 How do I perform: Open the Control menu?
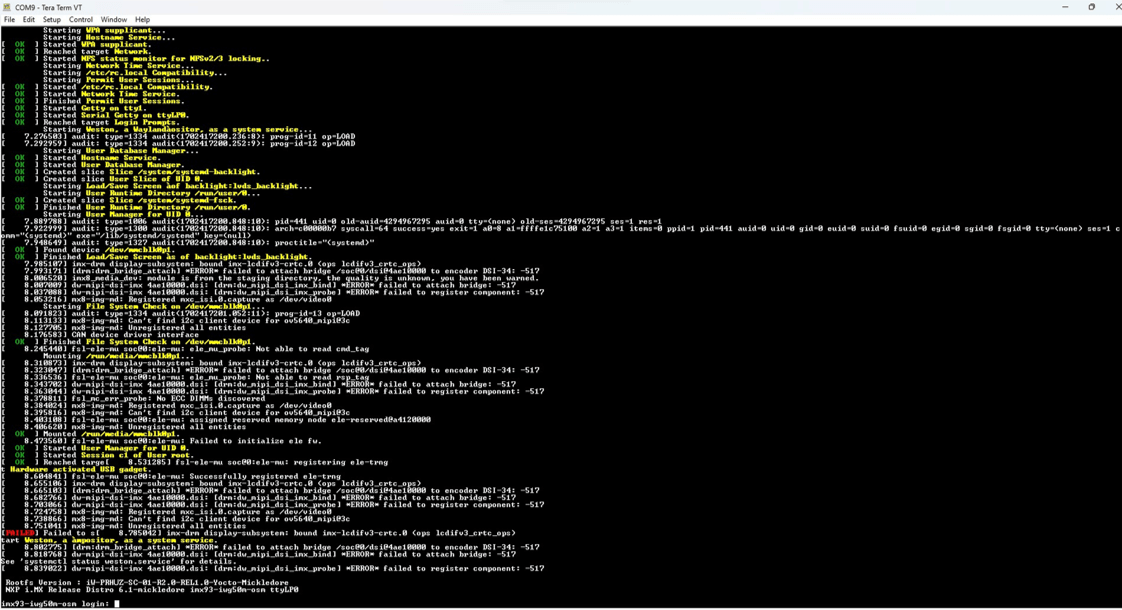pos(81,19)
